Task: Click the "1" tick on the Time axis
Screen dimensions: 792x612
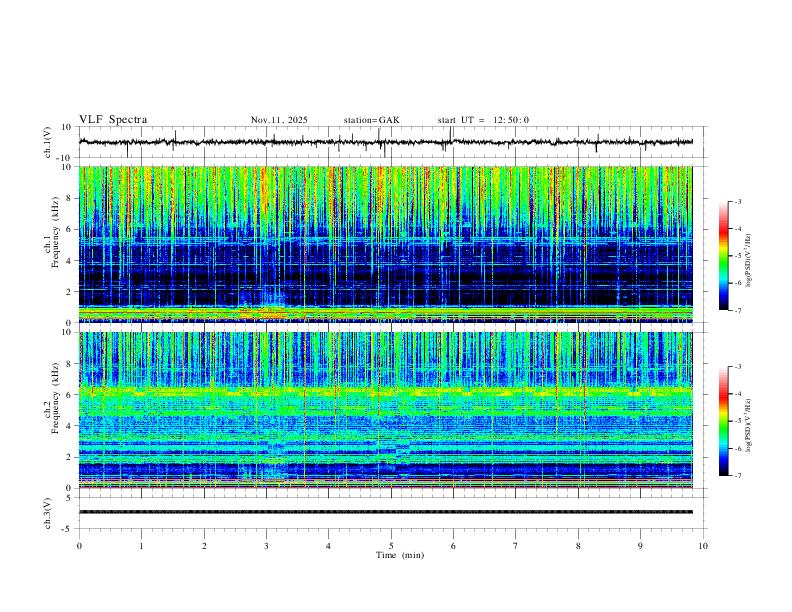Action: coord(141,546)
